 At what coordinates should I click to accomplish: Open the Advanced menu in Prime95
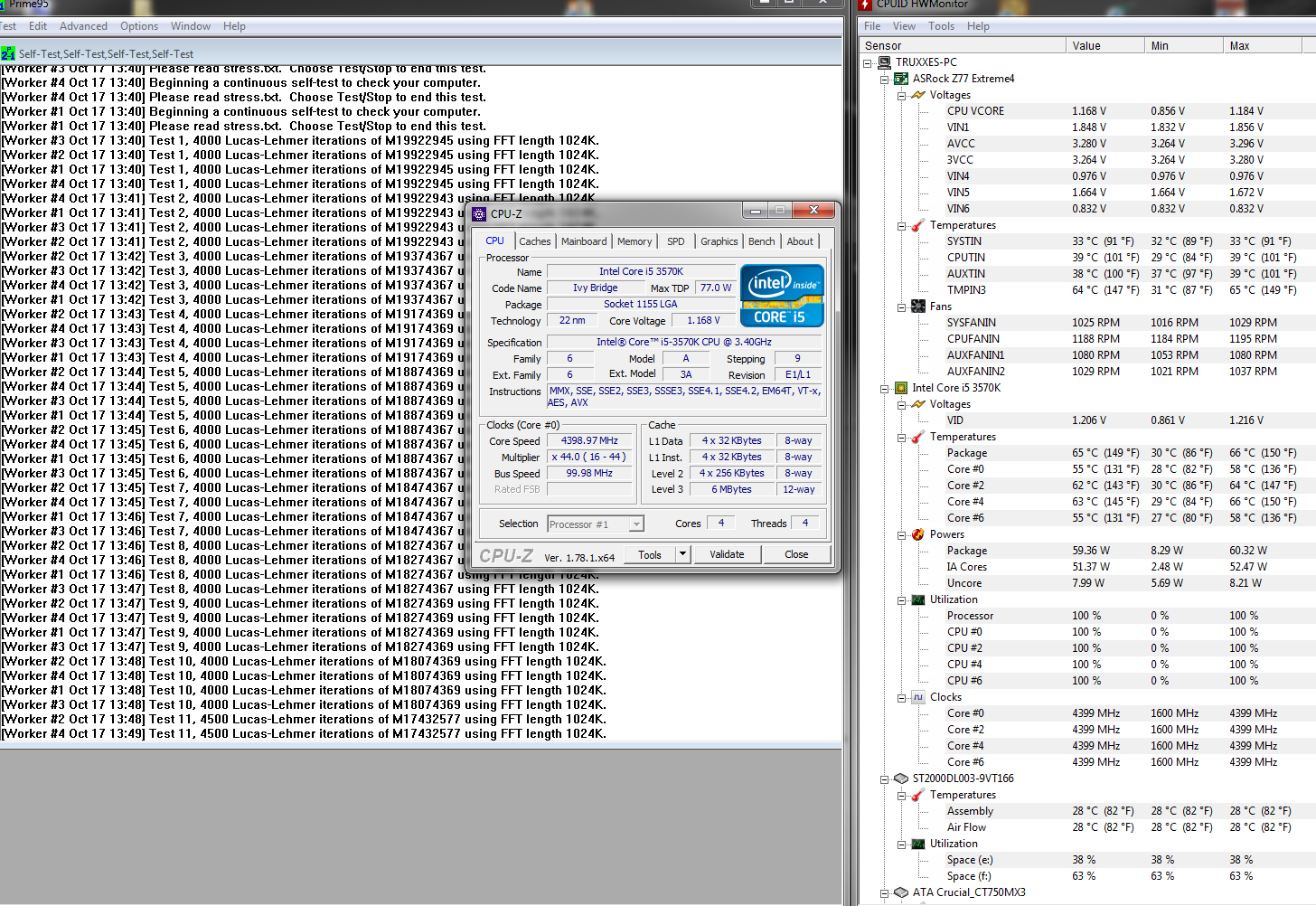click(83, 26)
